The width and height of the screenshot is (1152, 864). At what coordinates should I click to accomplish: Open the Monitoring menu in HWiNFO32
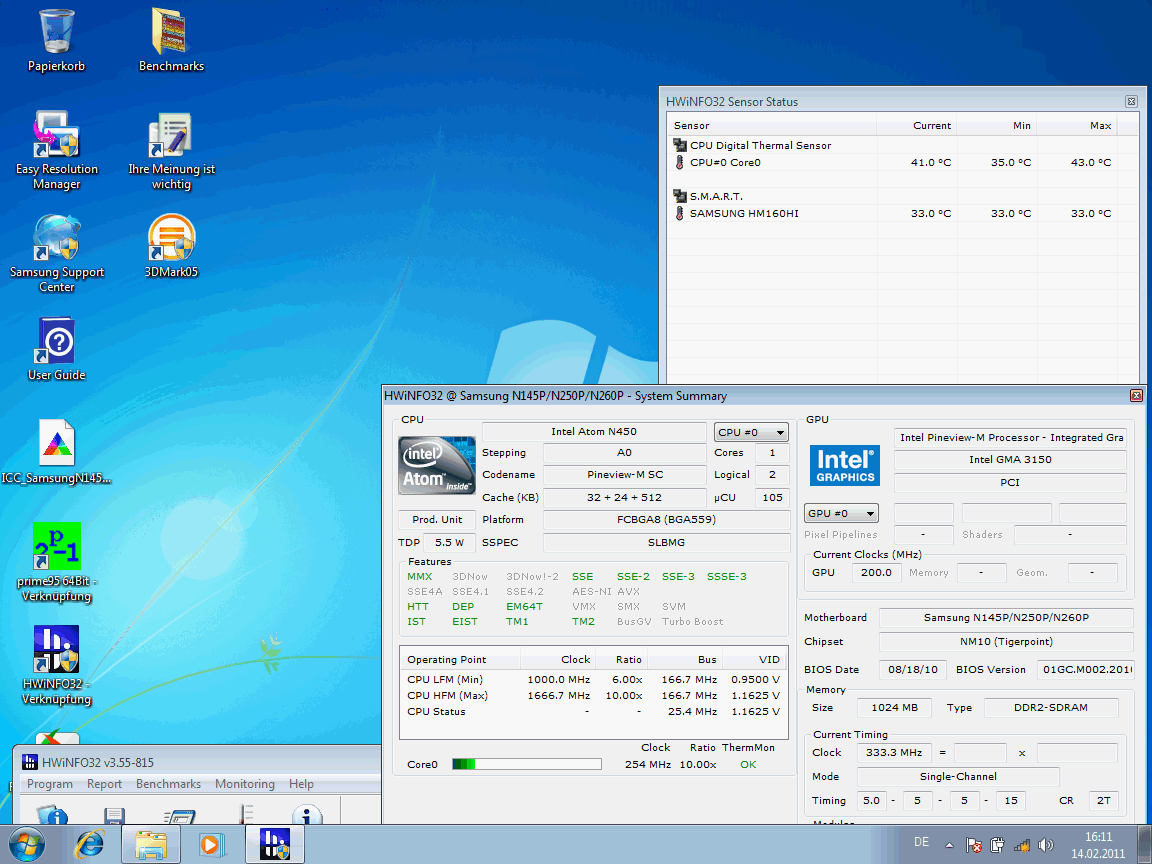point(245,784)
